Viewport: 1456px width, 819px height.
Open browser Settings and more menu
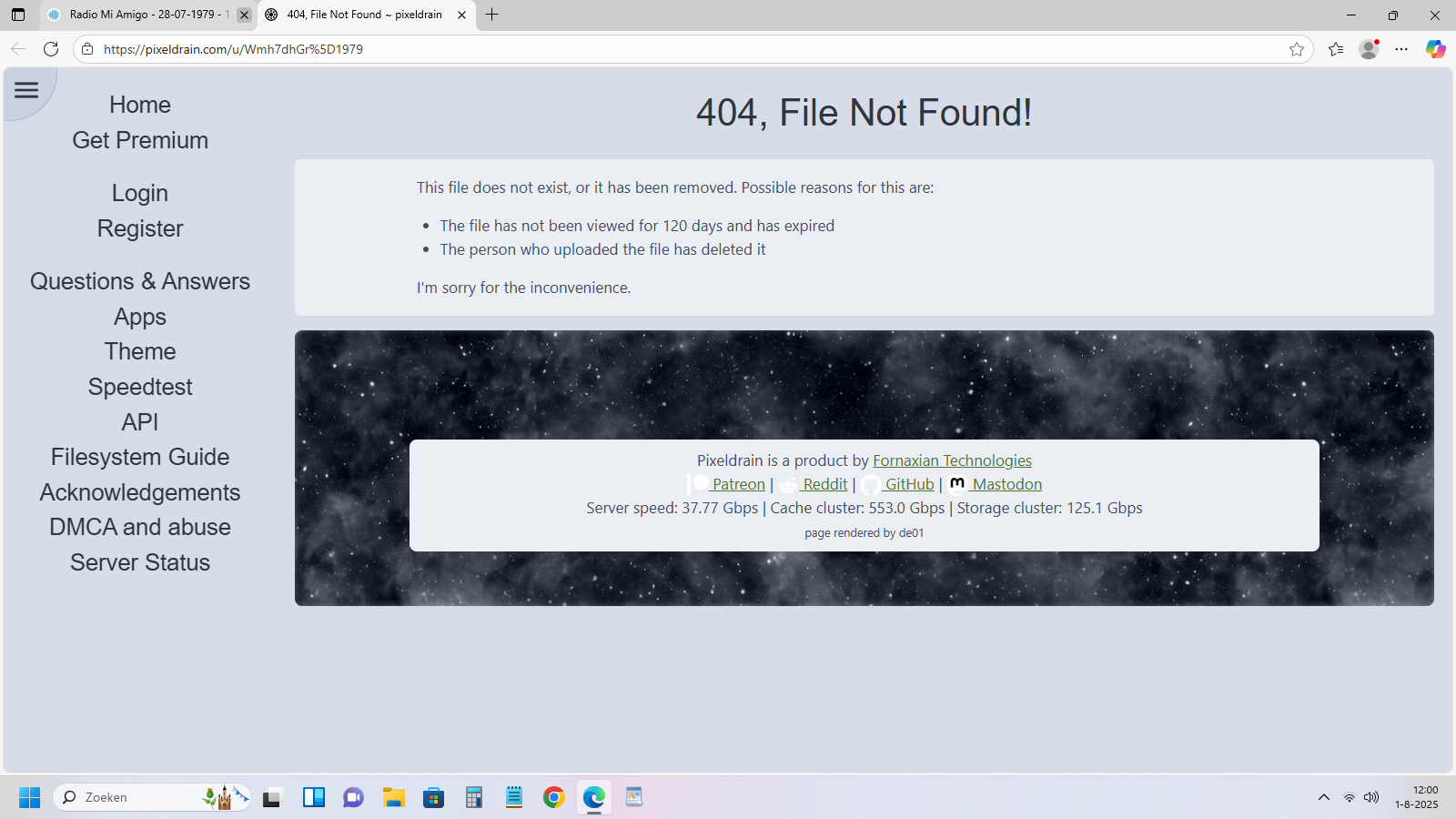click(1401, 49)
